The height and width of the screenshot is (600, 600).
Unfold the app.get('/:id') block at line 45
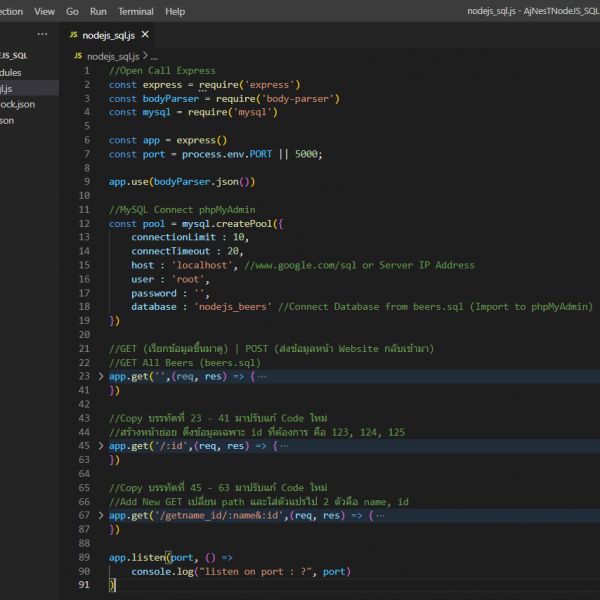pos(100,446)
